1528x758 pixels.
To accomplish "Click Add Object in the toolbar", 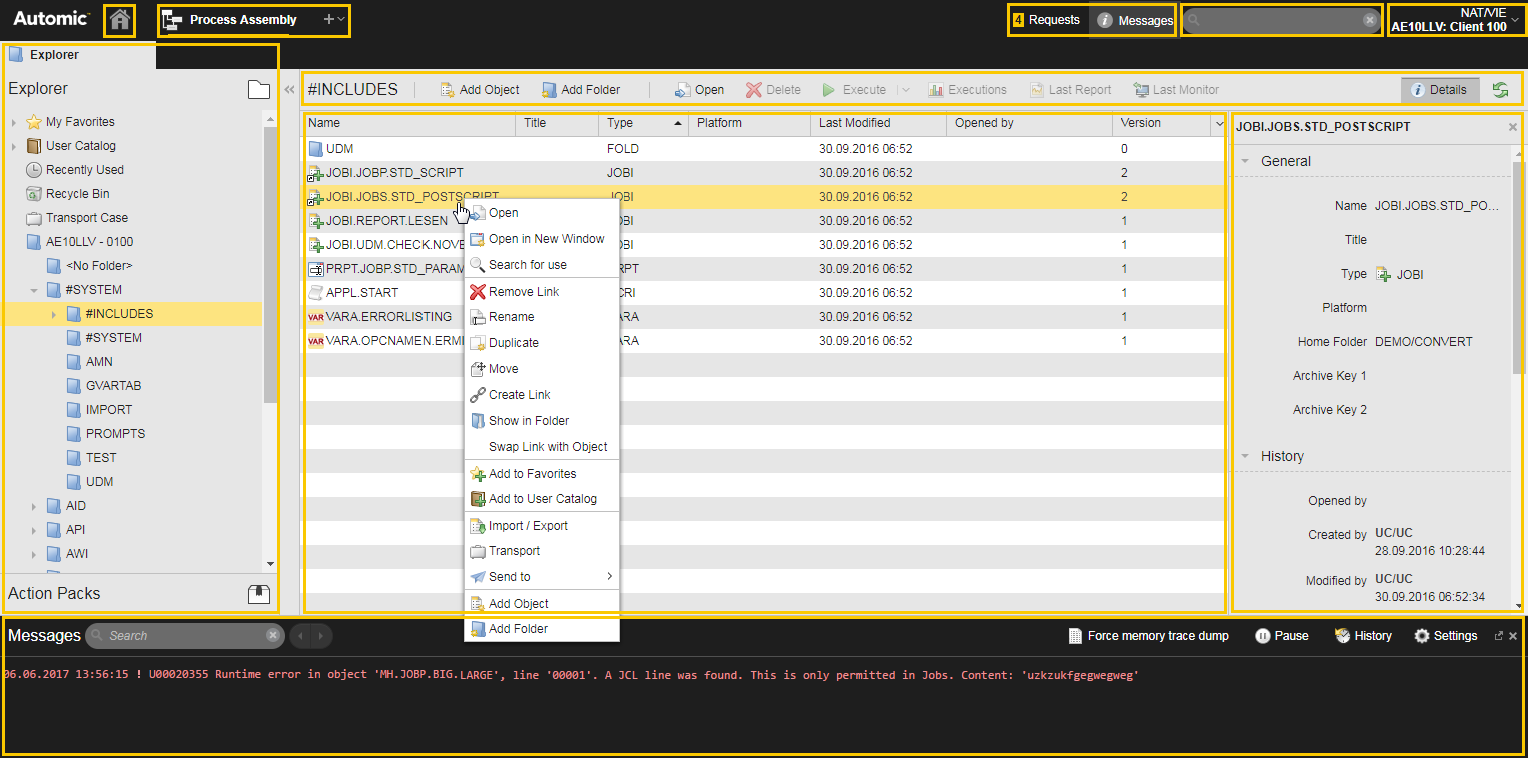I will click(480, 90).
